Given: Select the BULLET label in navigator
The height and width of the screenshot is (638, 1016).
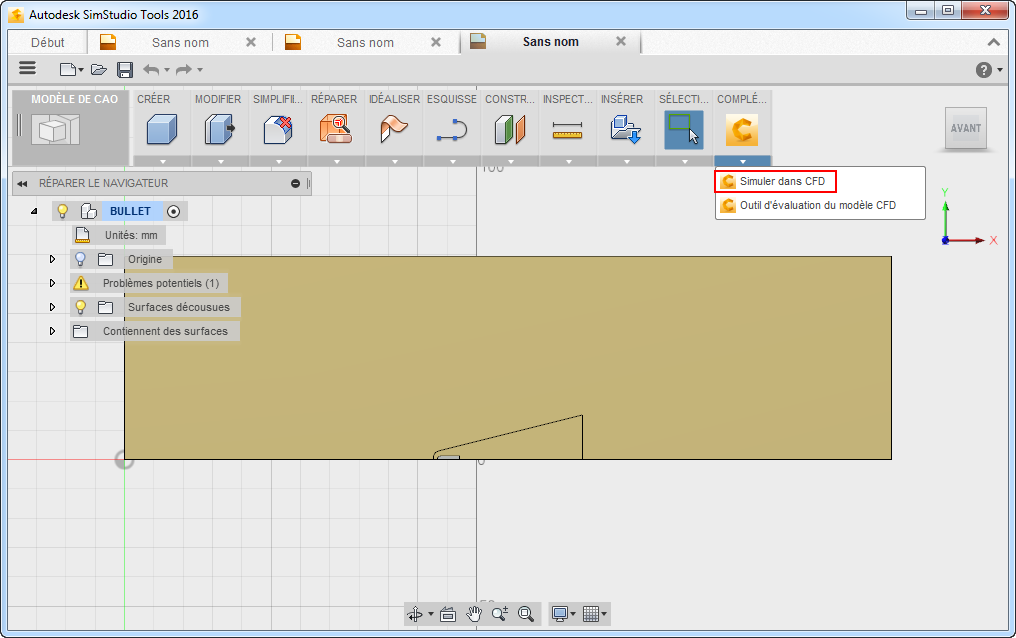Looking at the screenshot, I should point(130,211).
